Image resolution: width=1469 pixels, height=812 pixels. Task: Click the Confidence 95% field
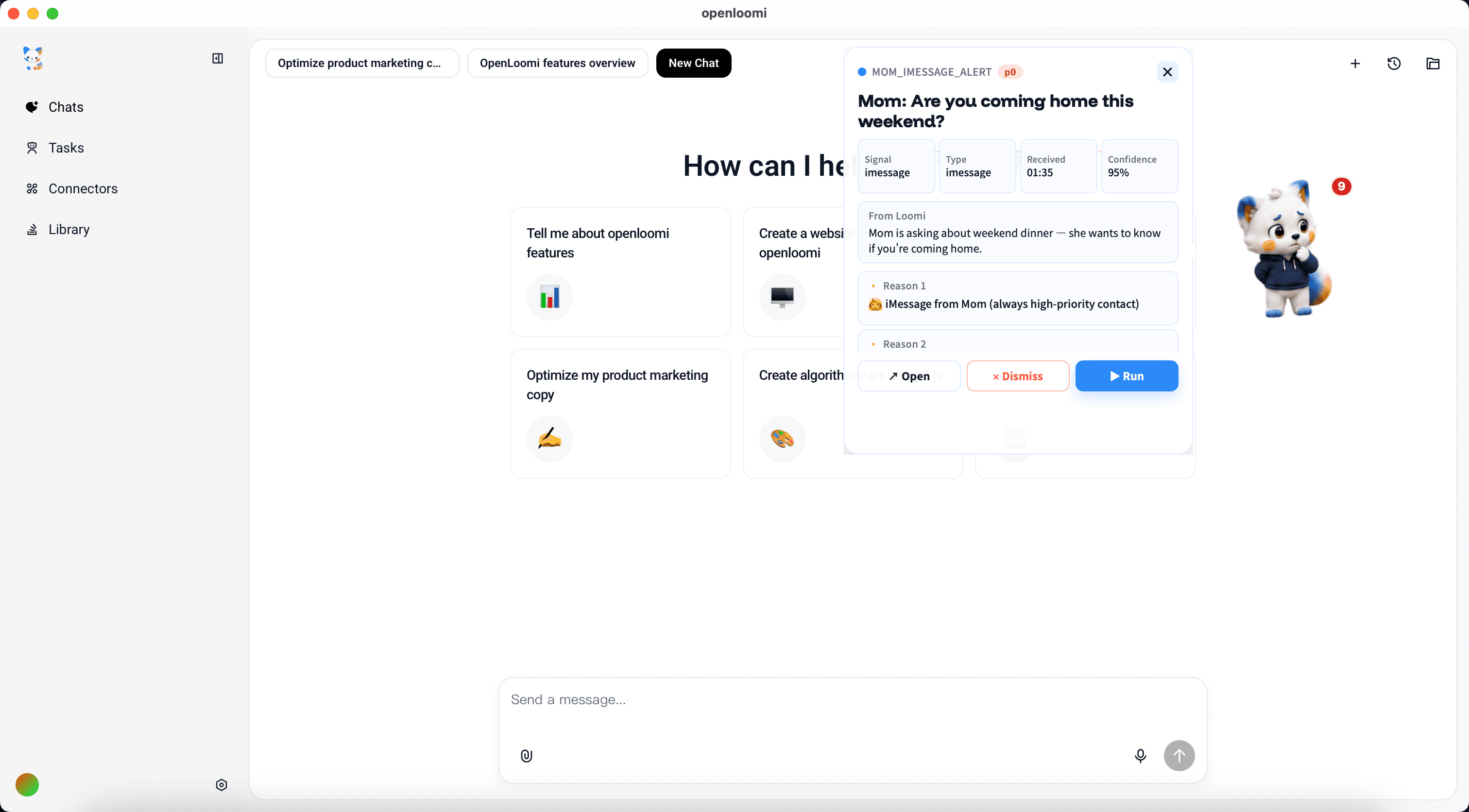click(x=1139, y=166)
